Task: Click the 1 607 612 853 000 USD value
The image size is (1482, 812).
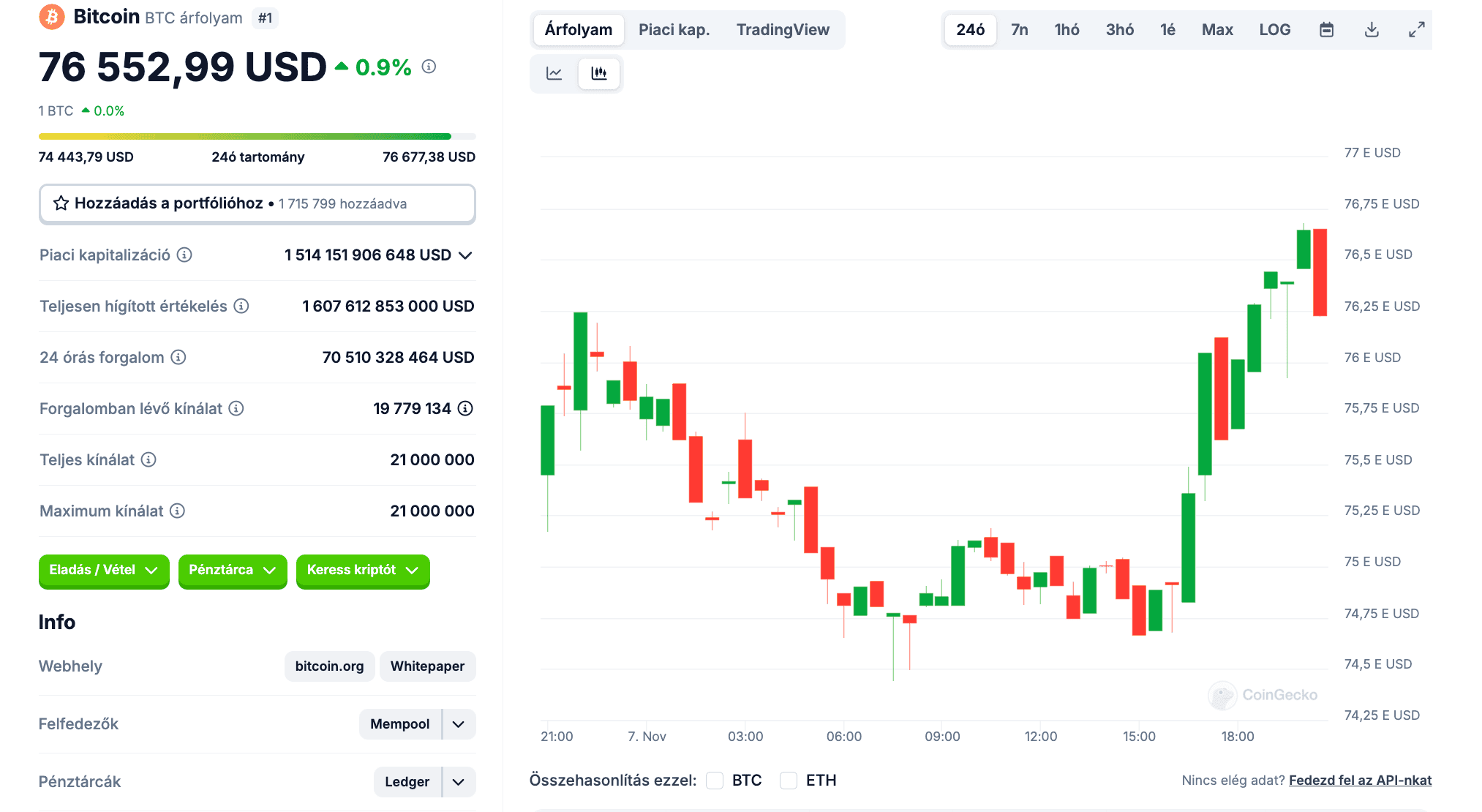Action: (388, 307)
